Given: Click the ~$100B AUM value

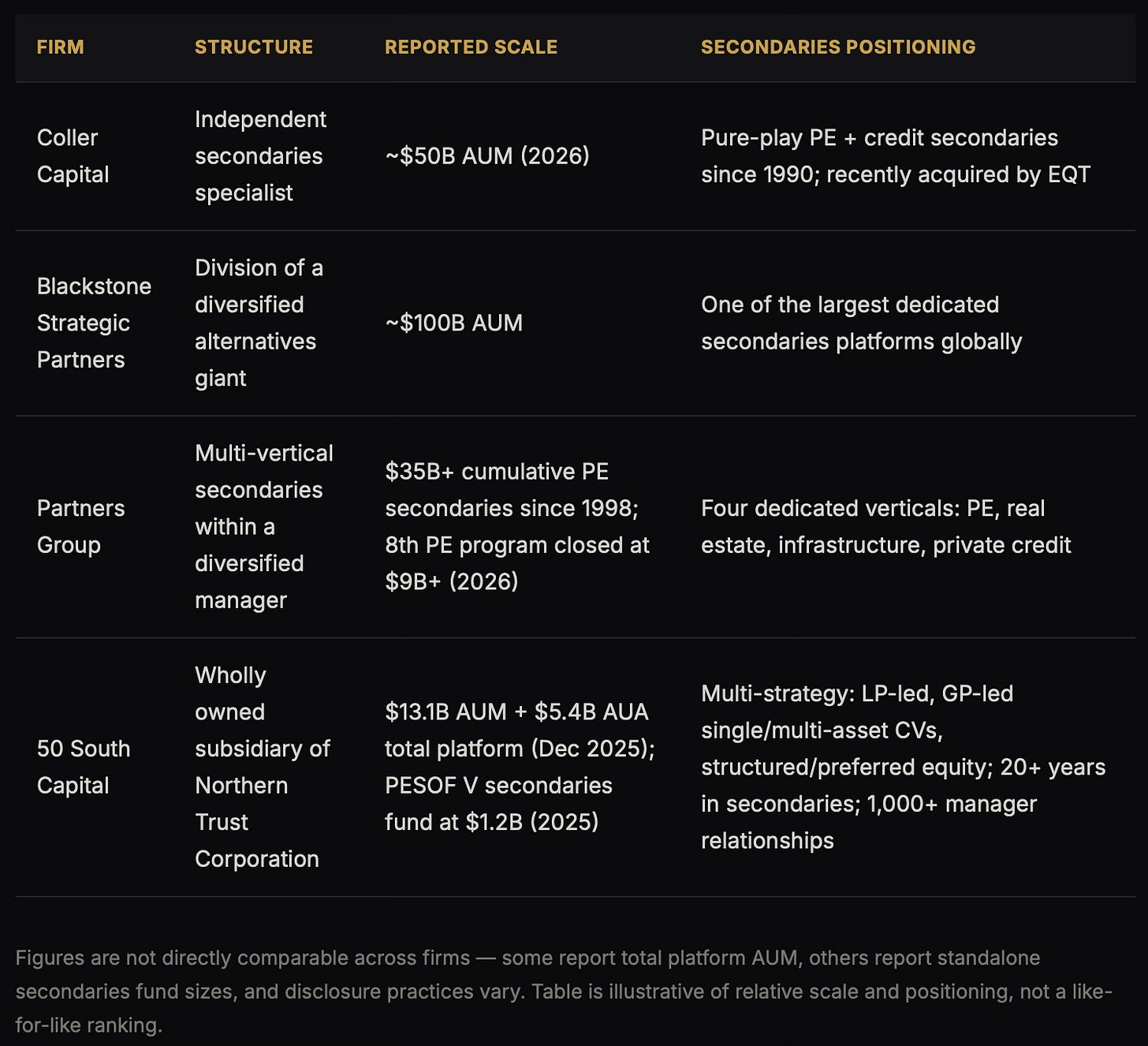Looking at the screenshot, I should coord(454,323).
